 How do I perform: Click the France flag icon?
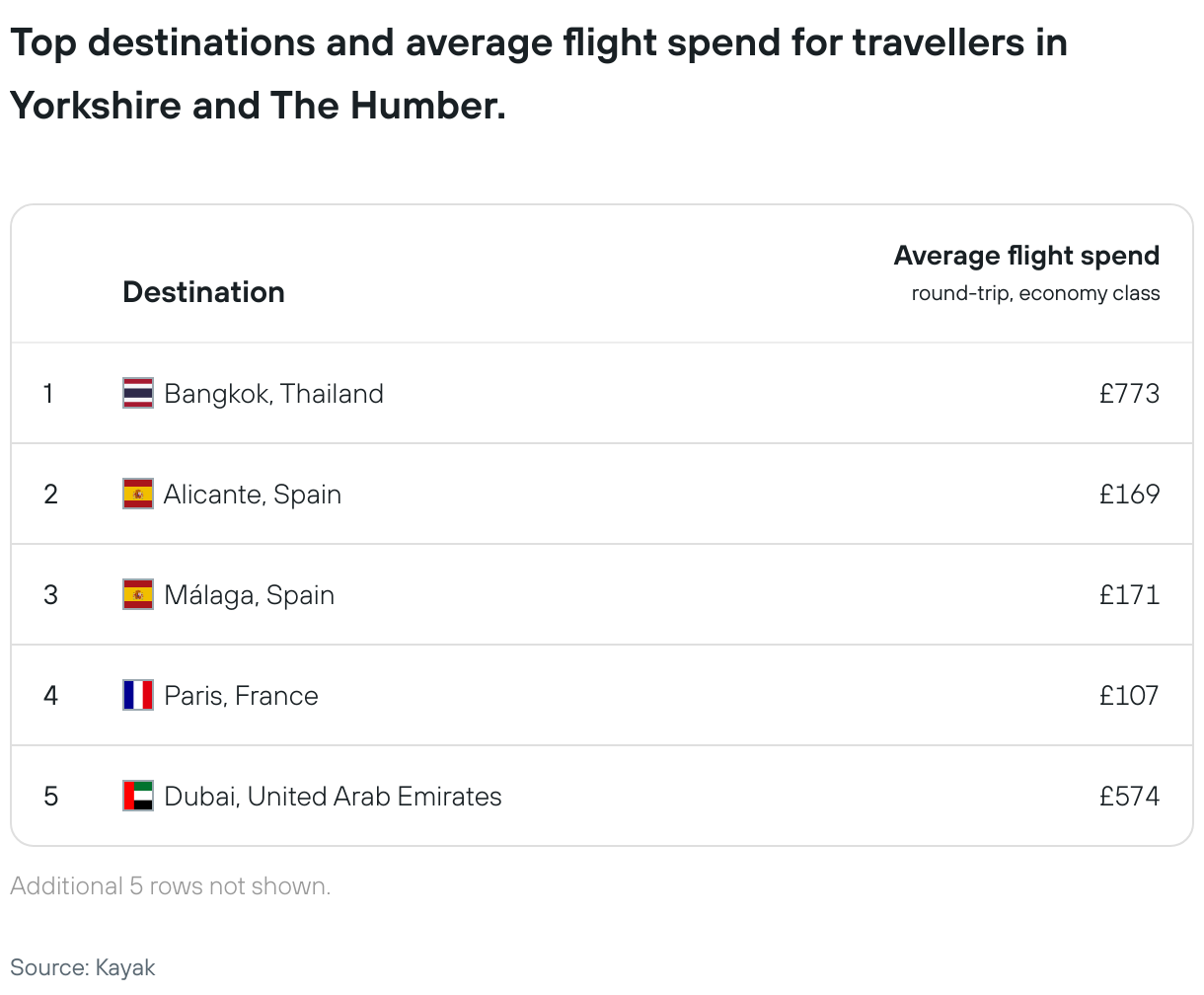tap(138, 695)
